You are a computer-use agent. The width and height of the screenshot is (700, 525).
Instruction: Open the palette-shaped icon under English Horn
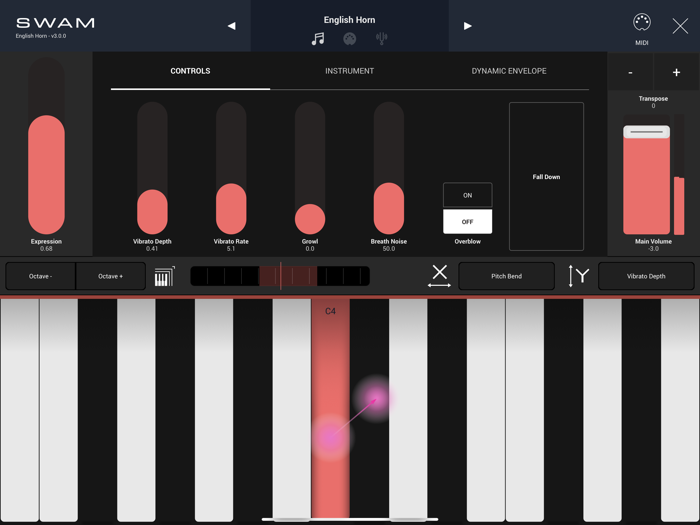[x=350, y=39]
